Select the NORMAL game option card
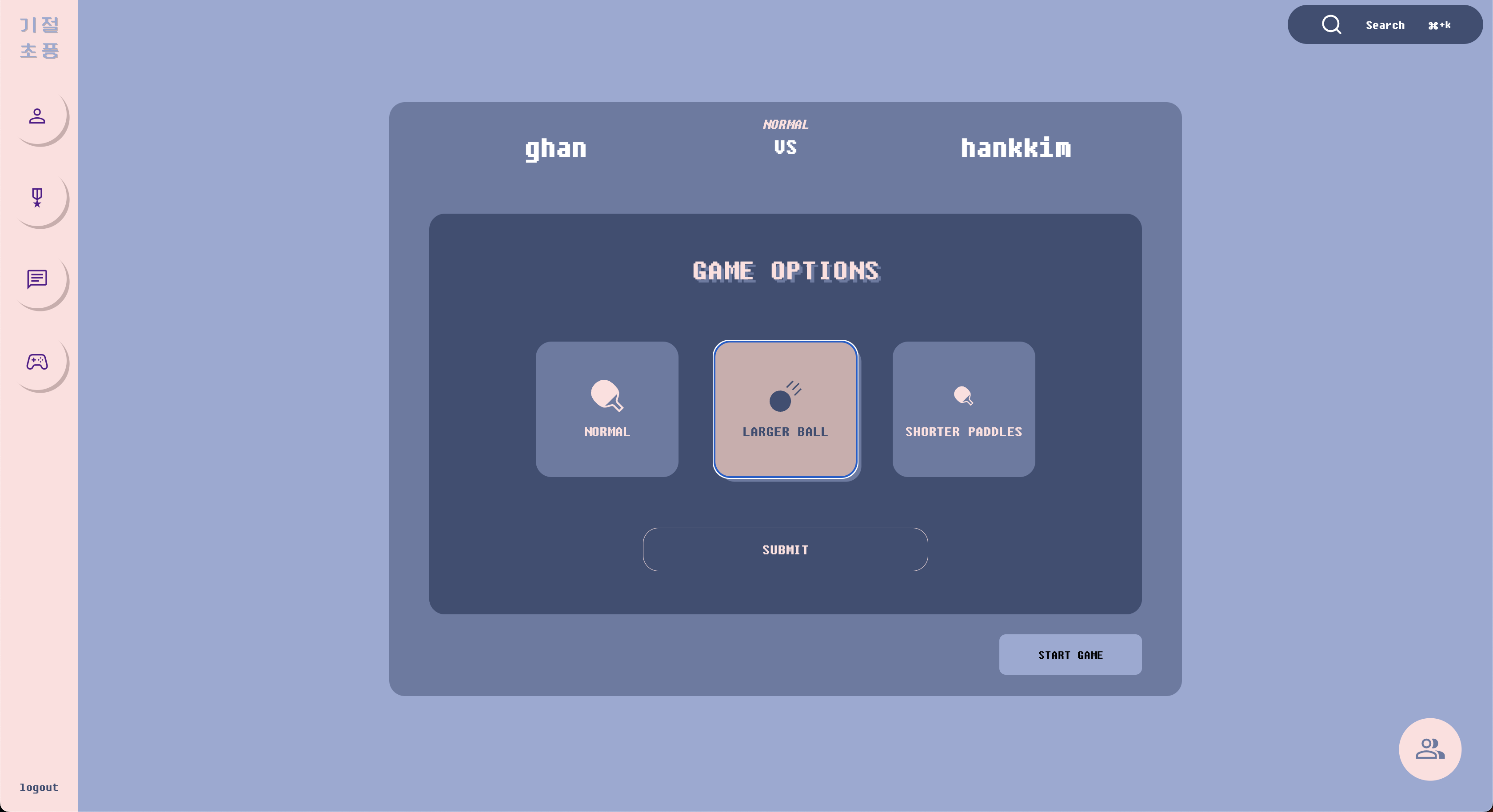1493x812 pixels. 607,408
